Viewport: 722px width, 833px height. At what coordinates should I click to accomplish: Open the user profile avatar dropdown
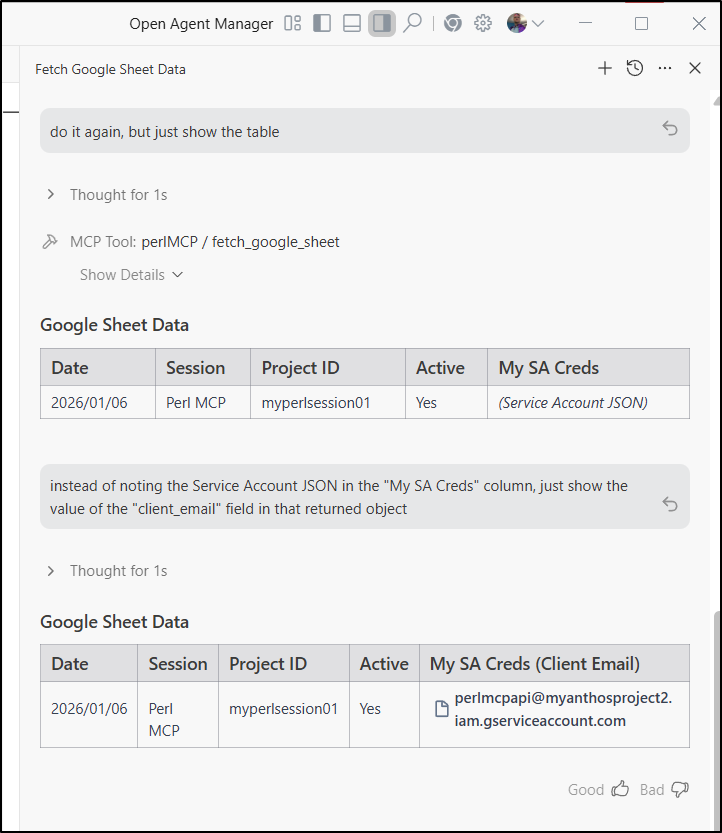pyautogui.click(x=525, y=24)
